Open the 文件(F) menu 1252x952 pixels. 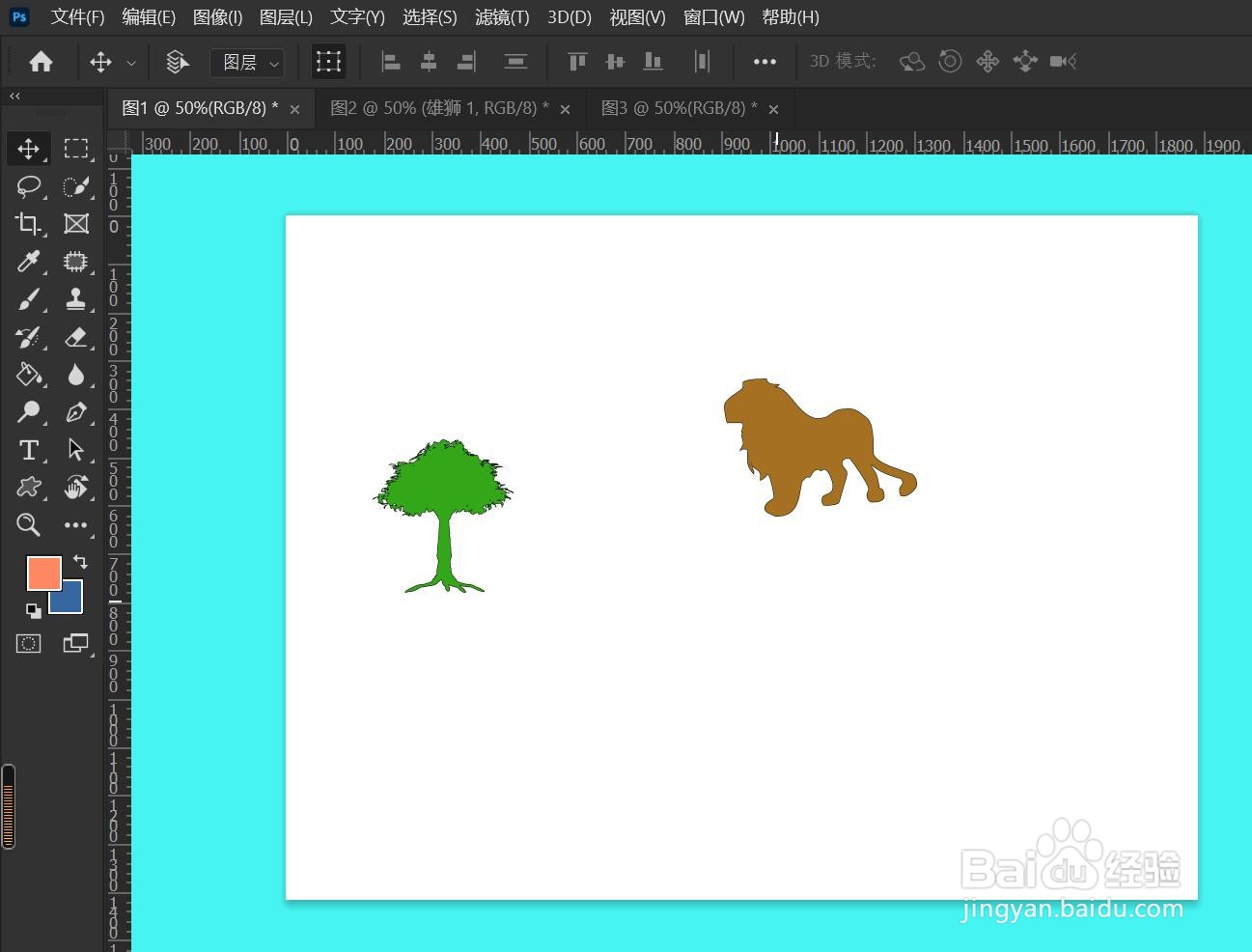click(x=77, y=17)
